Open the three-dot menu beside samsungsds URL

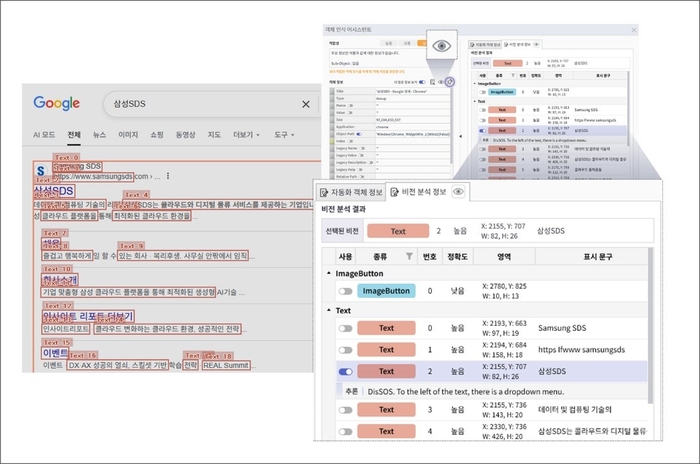[168, 176]
